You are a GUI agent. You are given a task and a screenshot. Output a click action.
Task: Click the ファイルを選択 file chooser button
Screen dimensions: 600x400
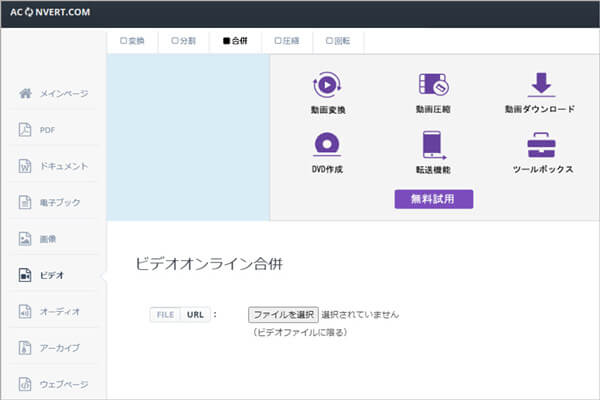(283, 314)
